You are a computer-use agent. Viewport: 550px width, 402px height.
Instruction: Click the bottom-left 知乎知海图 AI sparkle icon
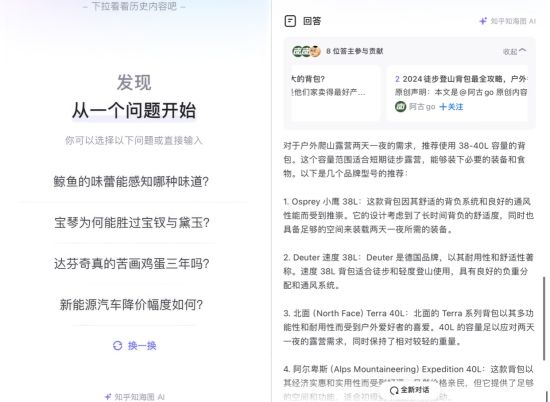[x=108, y=397]
